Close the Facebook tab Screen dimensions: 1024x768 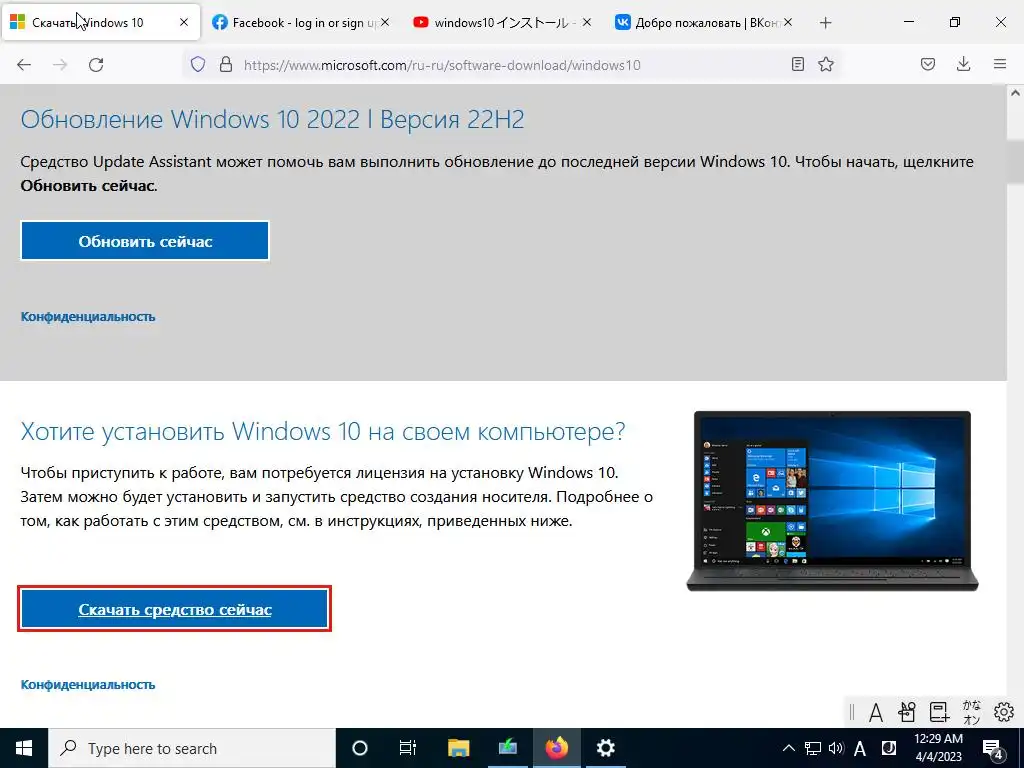click(x=385, y=22)
